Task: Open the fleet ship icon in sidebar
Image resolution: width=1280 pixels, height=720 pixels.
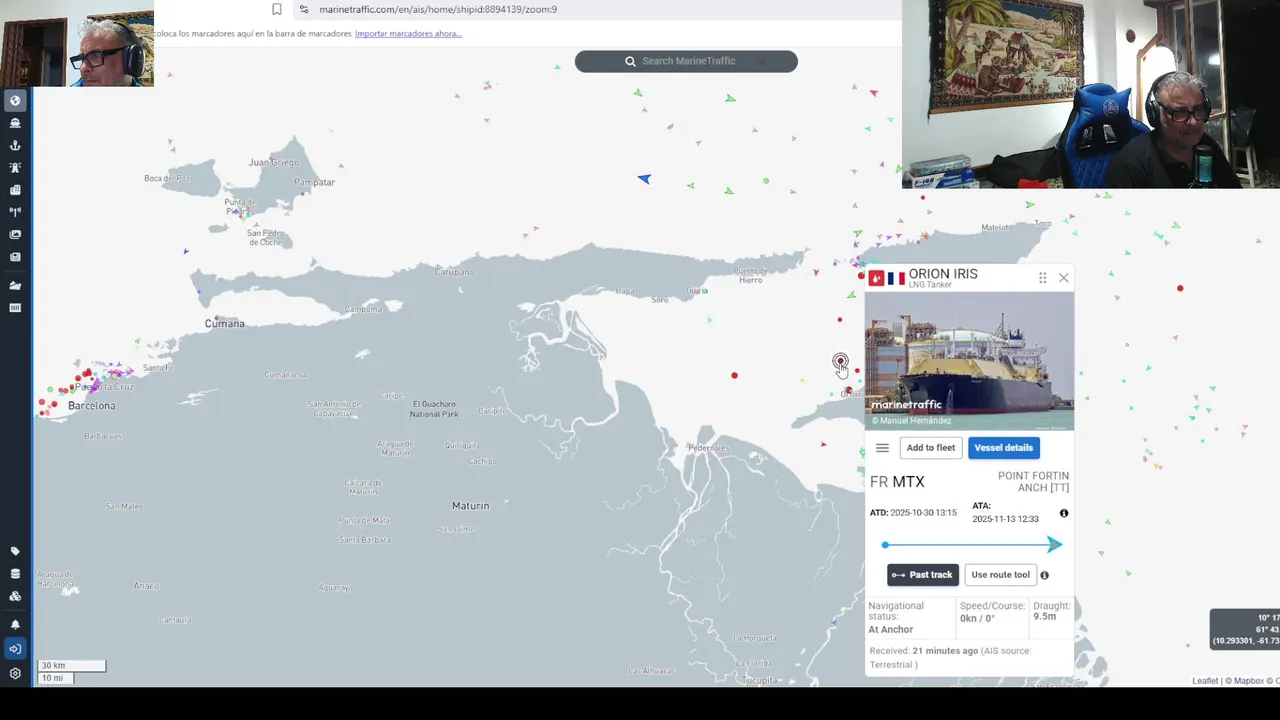Action: tap(15, 285)
